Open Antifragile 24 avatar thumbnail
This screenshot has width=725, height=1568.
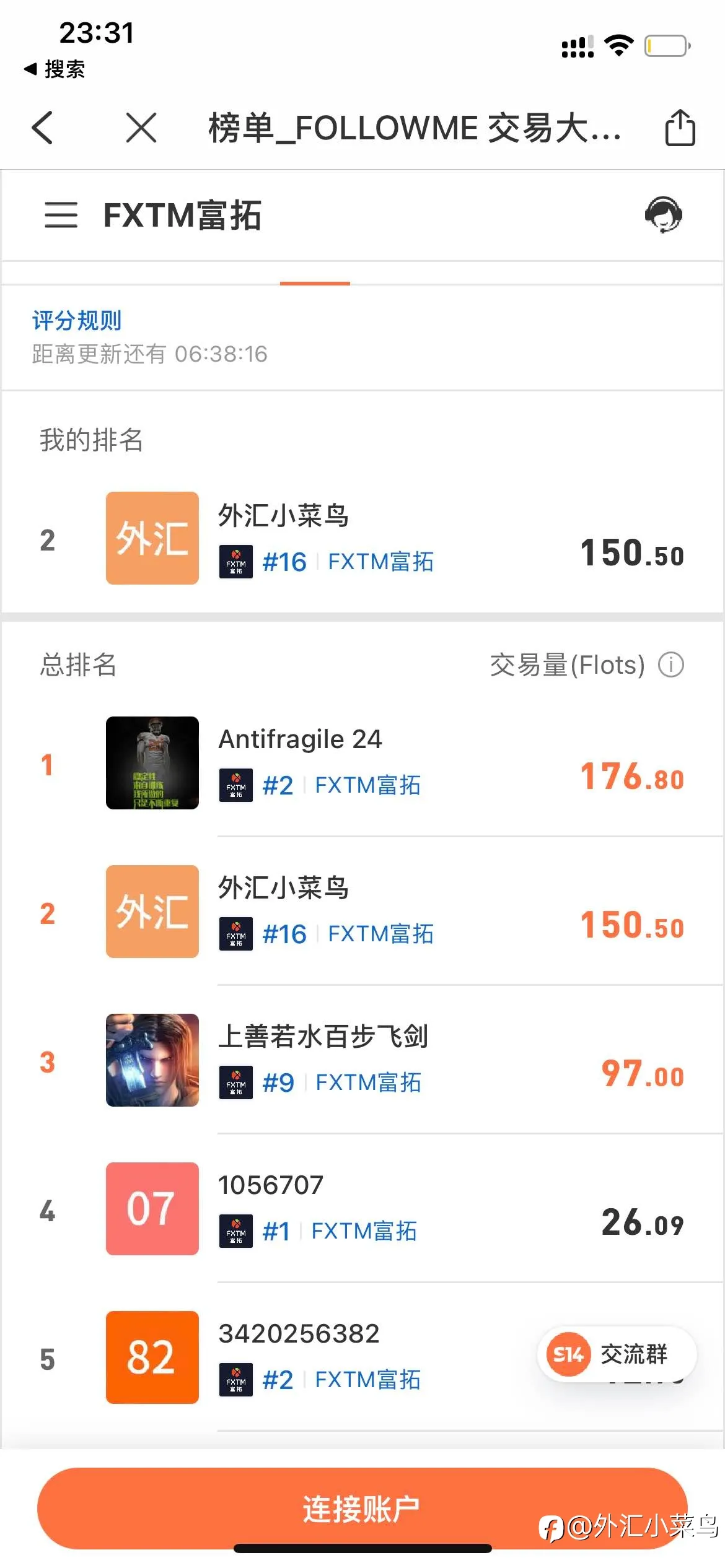click(152, 763)
